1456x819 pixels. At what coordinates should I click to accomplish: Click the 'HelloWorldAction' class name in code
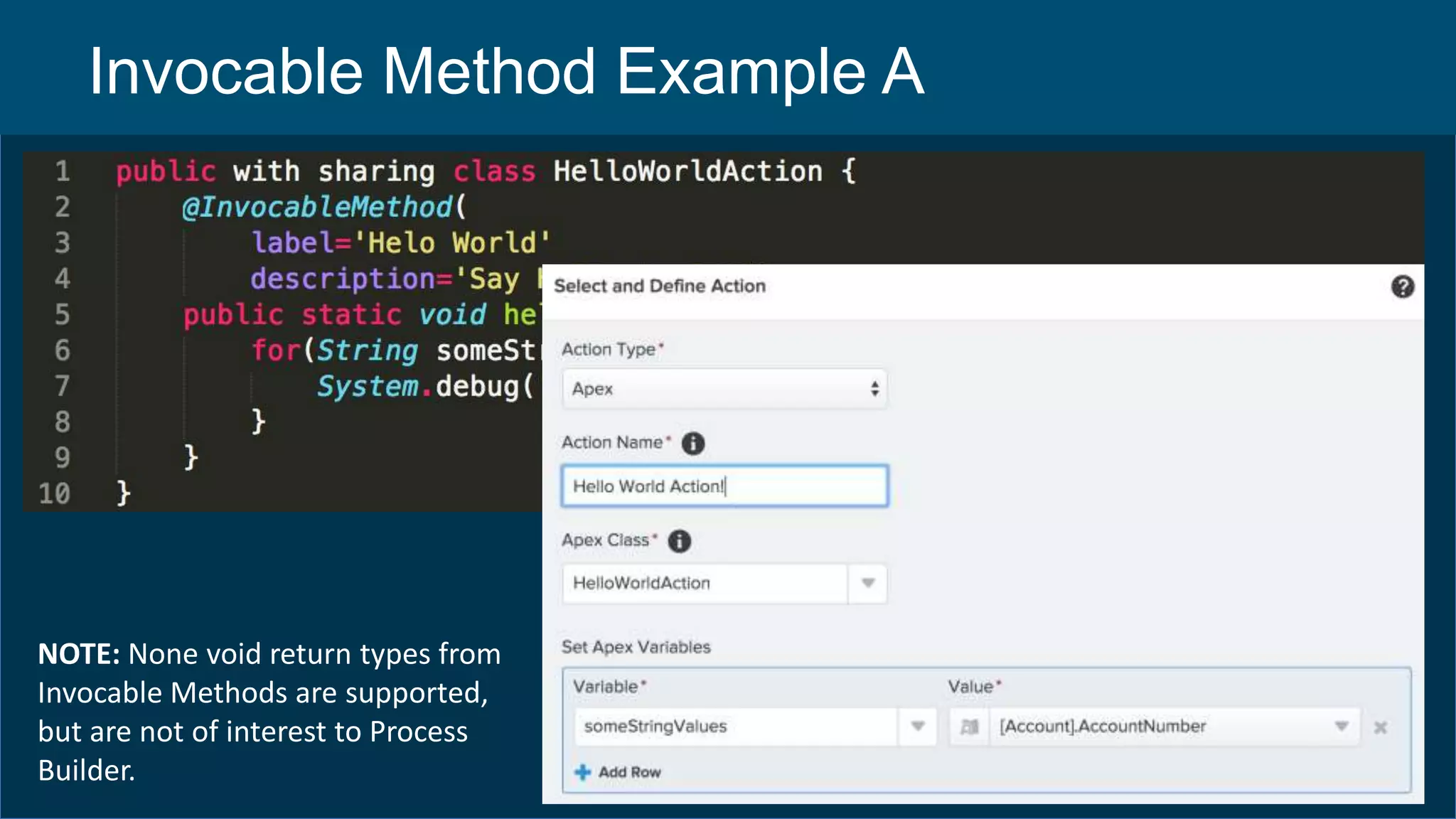pos(687,171)
